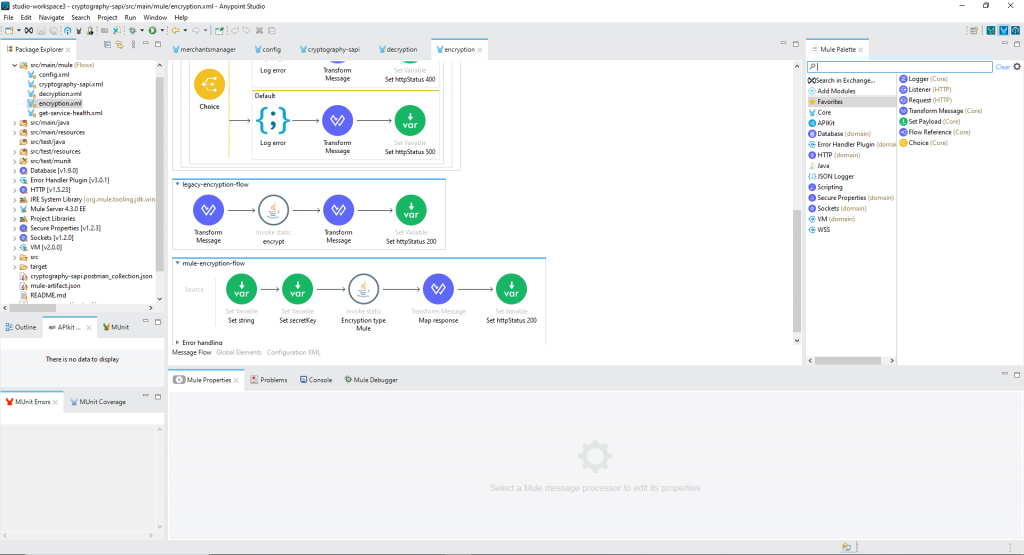Screen dimensions: 1024x555
Task: Expand src/main/java folder
Action: coord(14,123)
